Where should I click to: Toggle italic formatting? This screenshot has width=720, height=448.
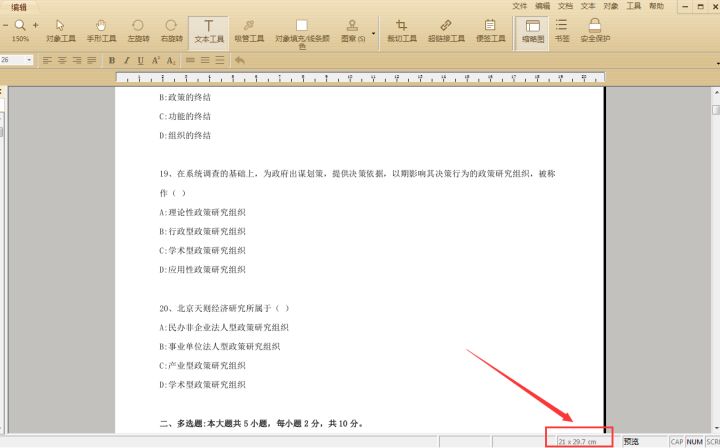click(127, 60)
